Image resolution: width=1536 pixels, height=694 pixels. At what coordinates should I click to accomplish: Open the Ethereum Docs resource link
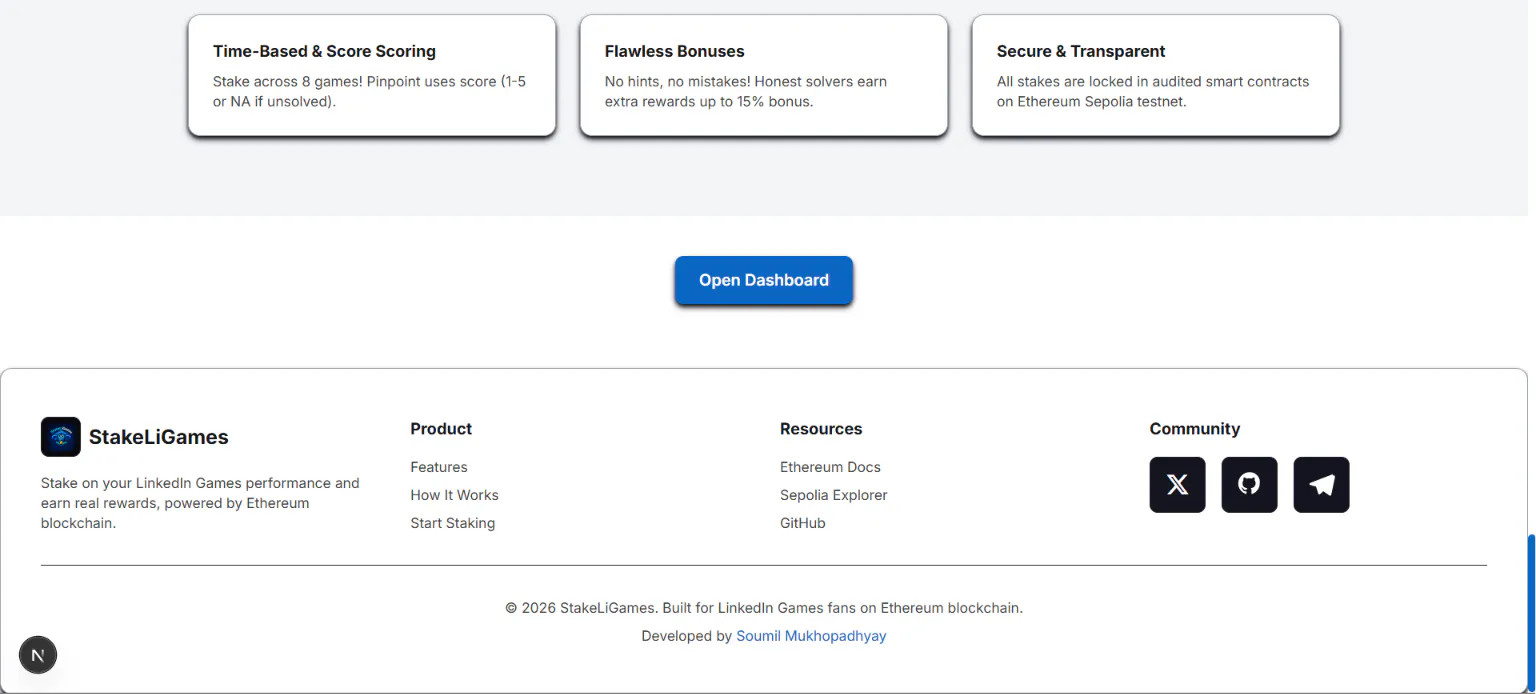tap(830, 467)
